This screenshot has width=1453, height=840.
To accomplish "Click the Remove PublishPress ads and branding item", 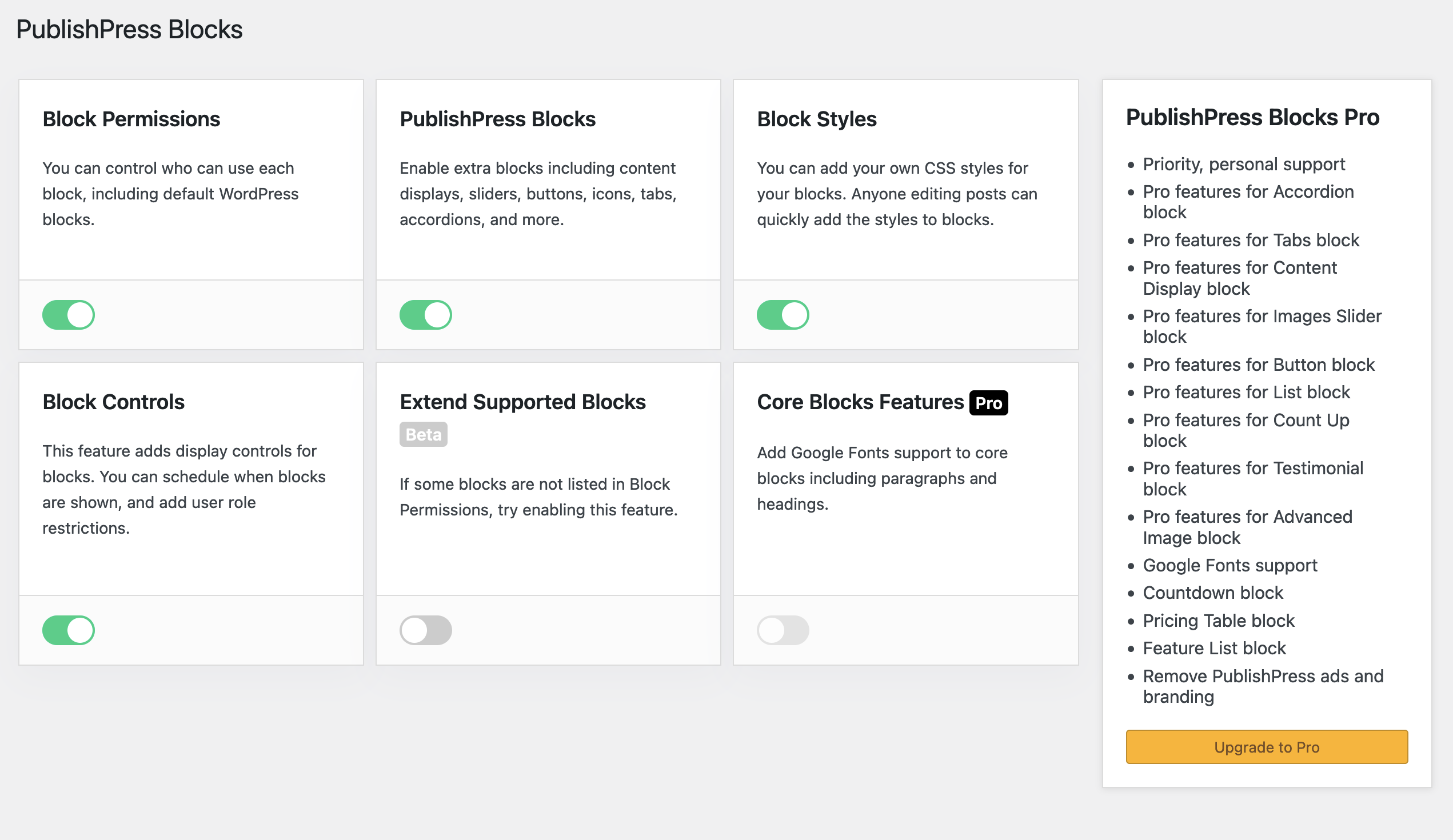I will tap(1263, 686).
